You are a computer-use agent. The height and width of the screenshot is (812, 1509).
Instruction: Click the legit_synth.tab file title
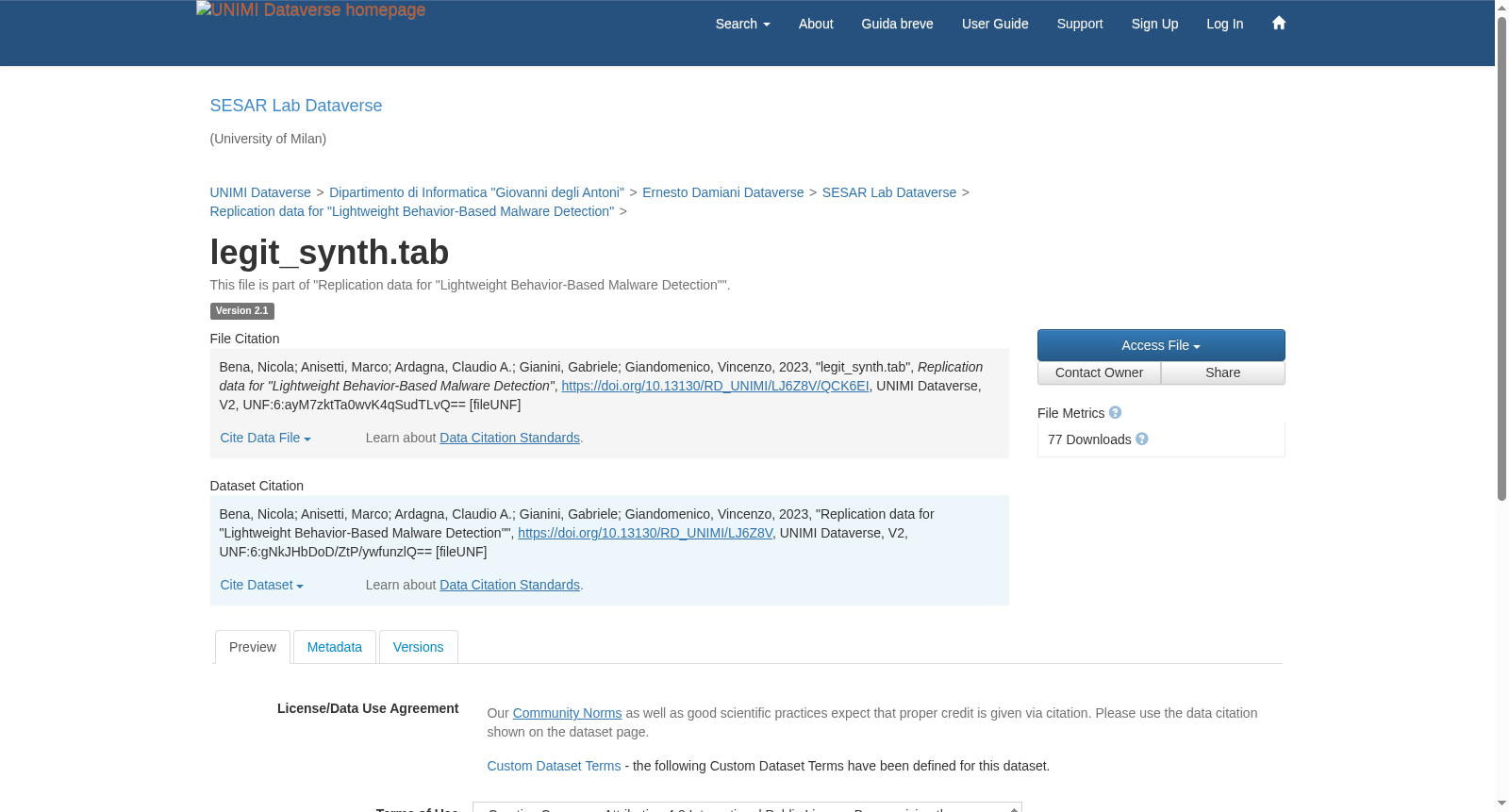click(329, 252)
